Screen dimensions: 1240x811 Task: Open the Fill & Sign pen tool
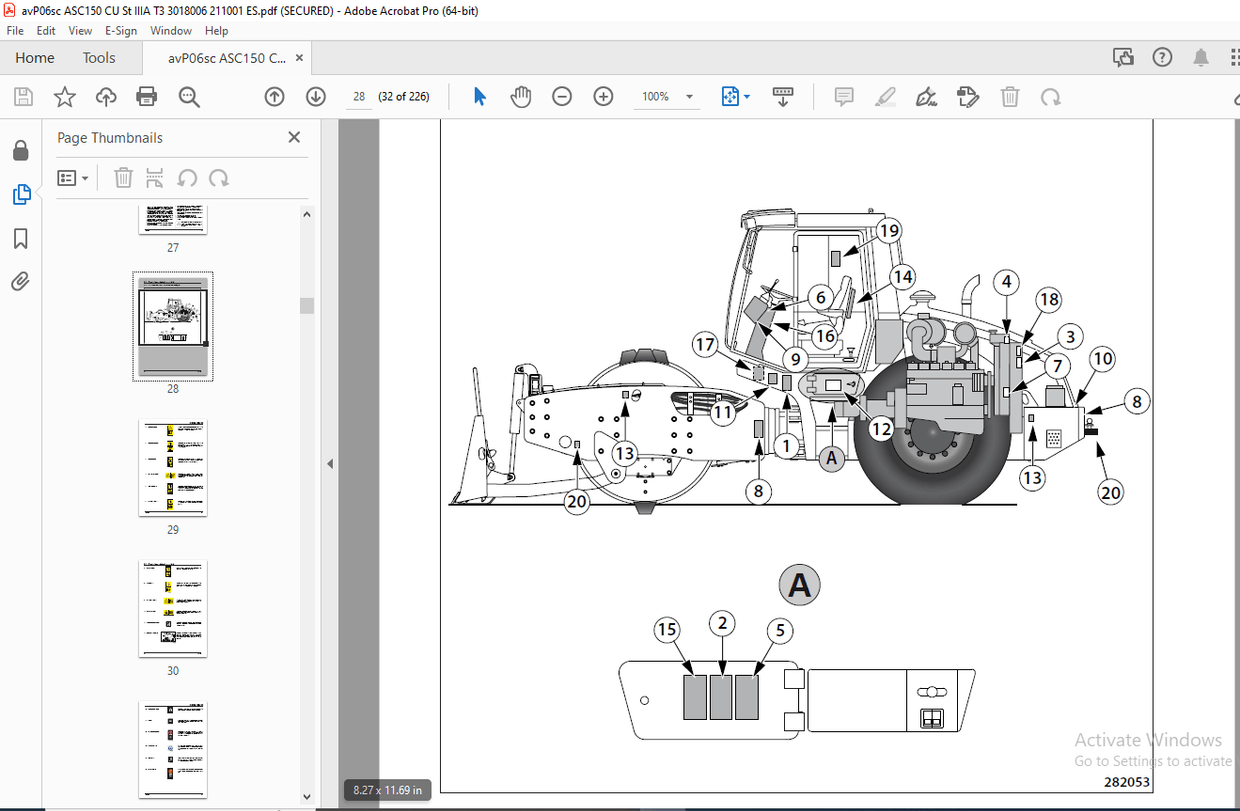pos(926,96)
